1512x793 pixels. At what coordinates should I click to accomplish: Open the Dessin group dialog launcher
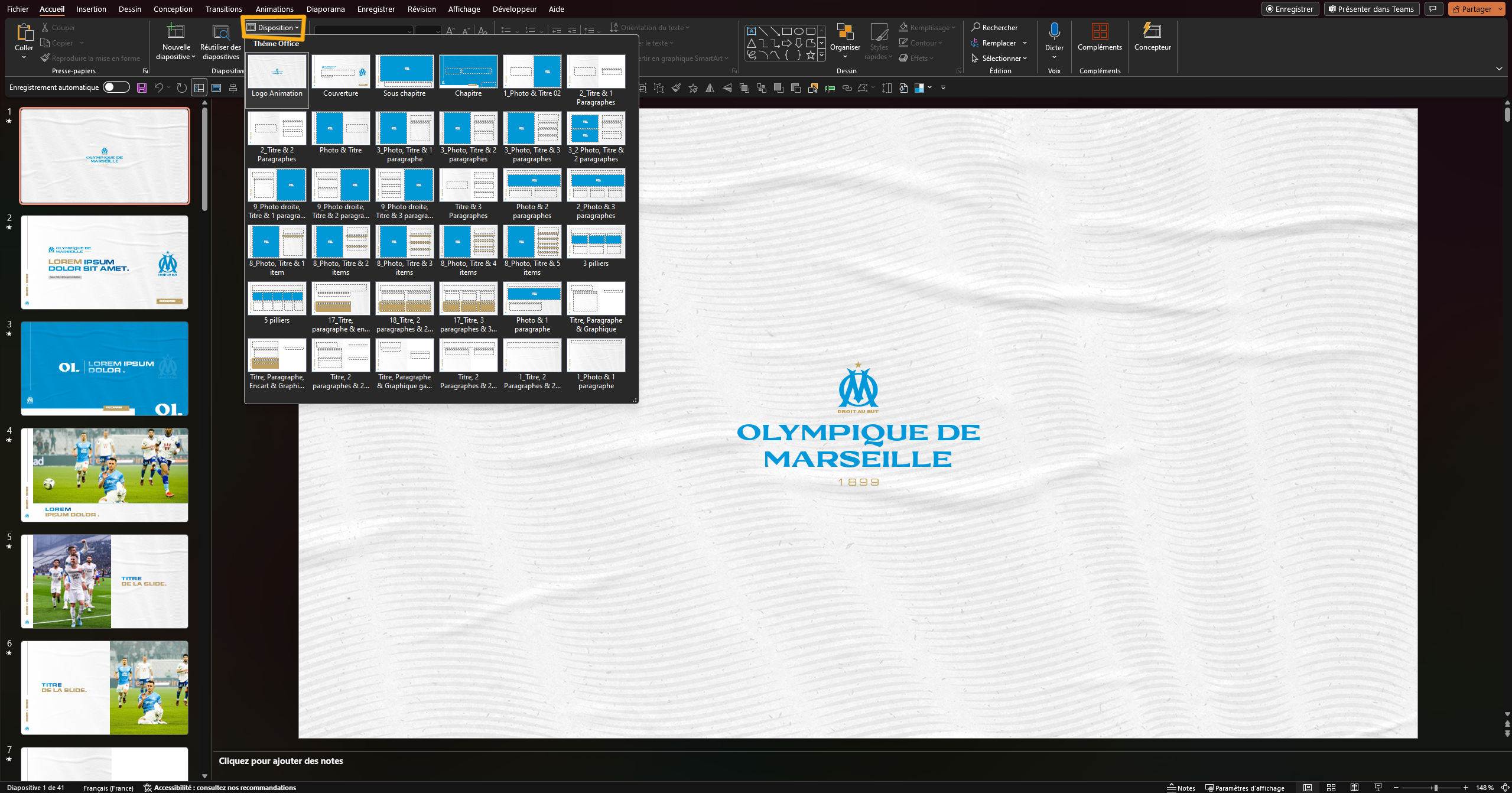959,71
